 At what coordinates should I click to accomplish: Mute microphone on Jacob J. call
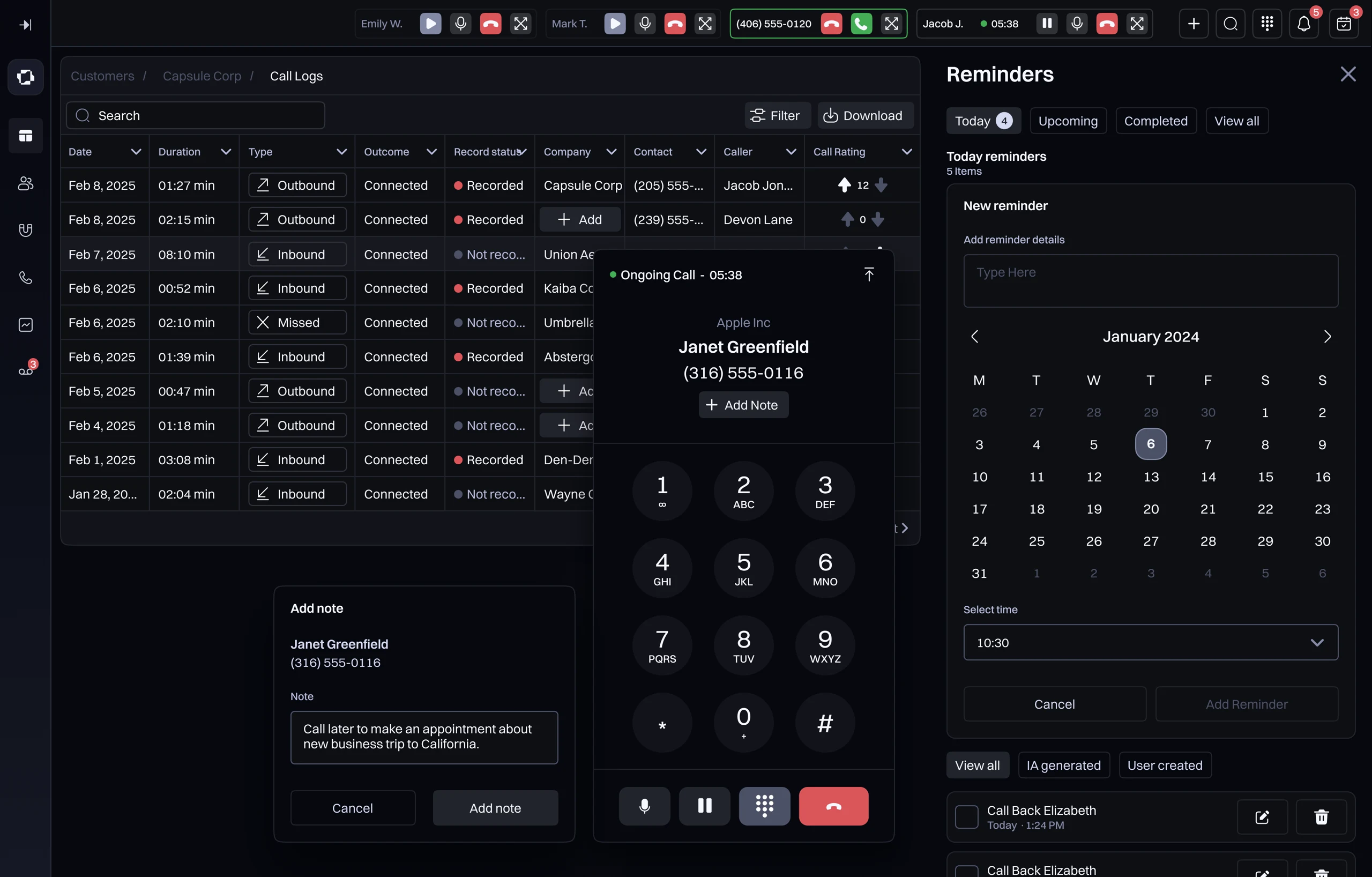point(1077,24)
